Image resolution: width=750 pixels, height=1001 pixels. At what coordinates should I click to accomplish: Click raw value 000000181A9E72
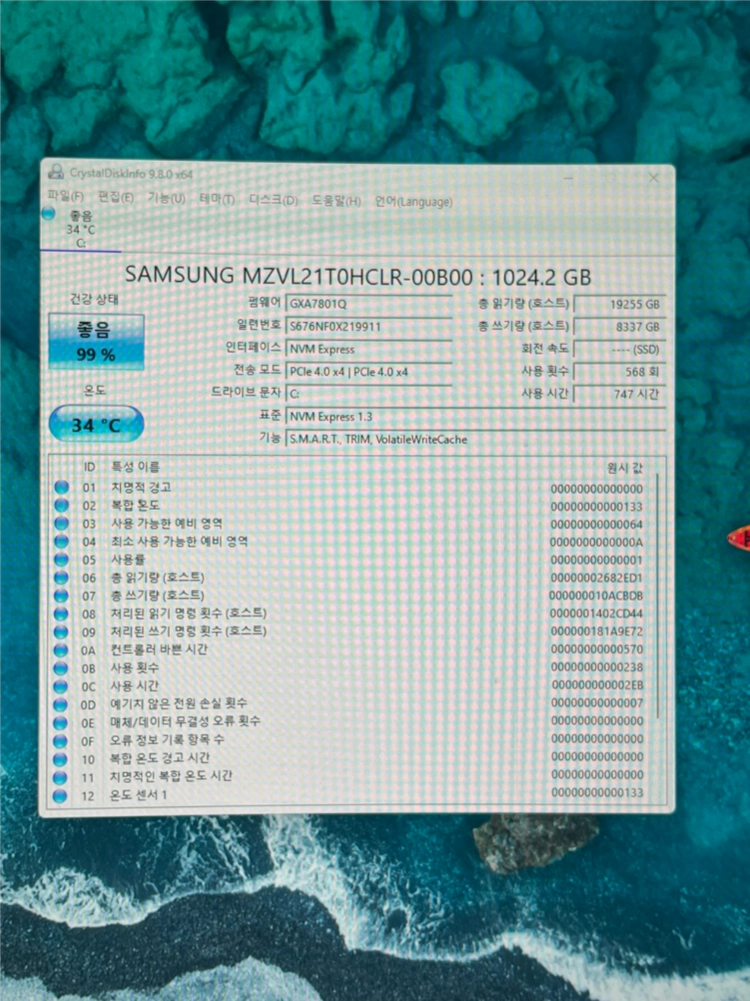[596, 632]
